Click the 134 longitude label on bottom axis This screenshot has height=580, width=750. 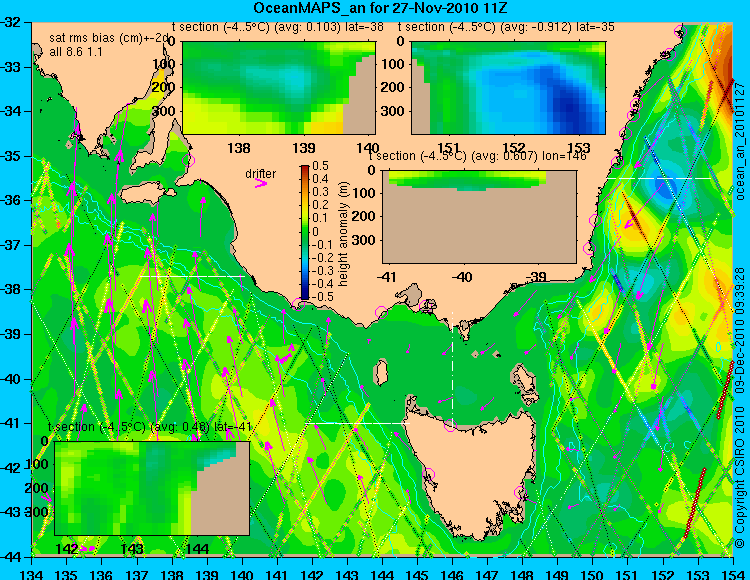[x=32, y=573]
